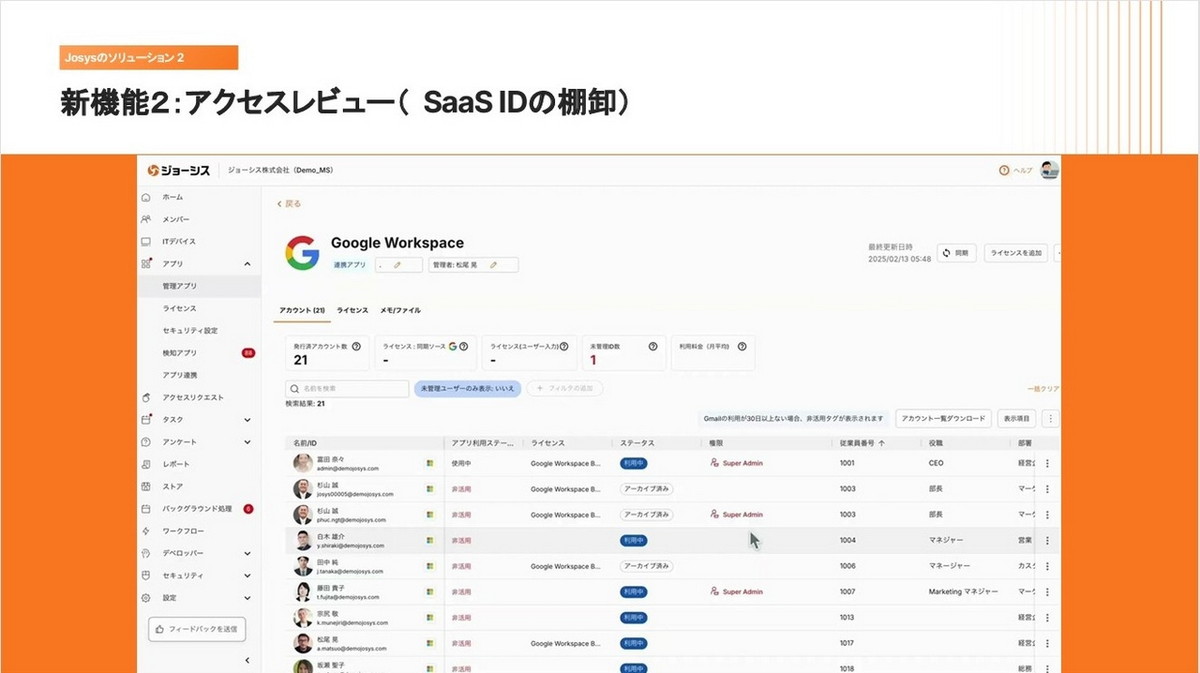
Task: Click the Josys logo at top left
Action: 178,170
